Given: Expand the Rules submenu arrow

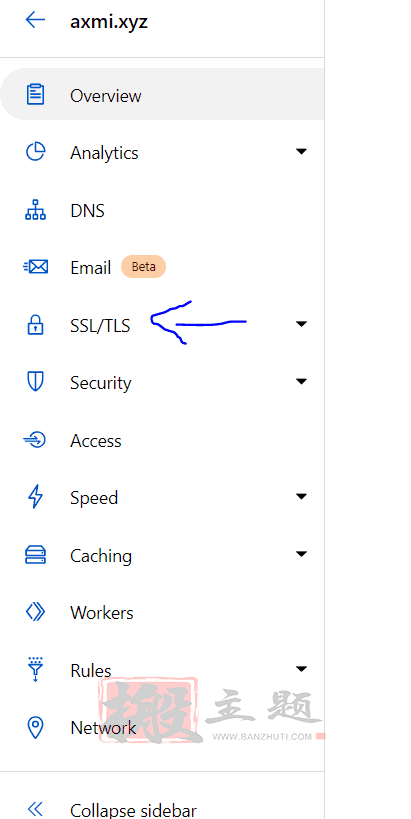Looking at the screenshot, I should click(301, 669).
